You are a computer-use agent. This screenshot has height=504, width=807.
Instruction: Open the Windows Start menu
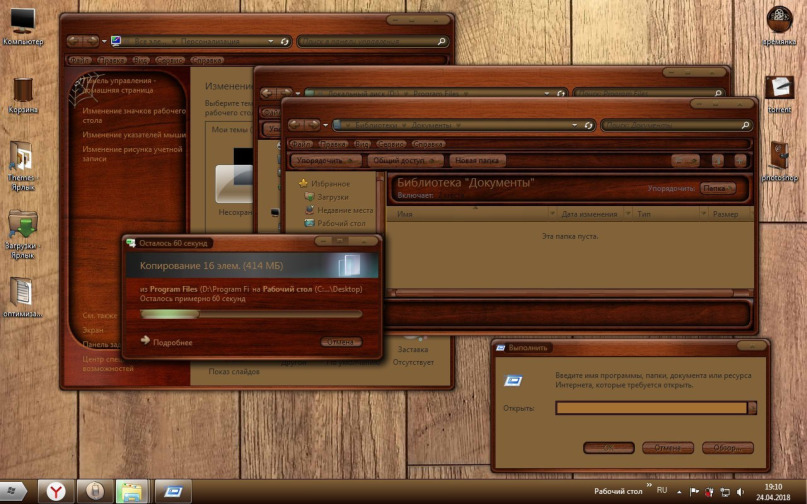[x=11, y=491]
